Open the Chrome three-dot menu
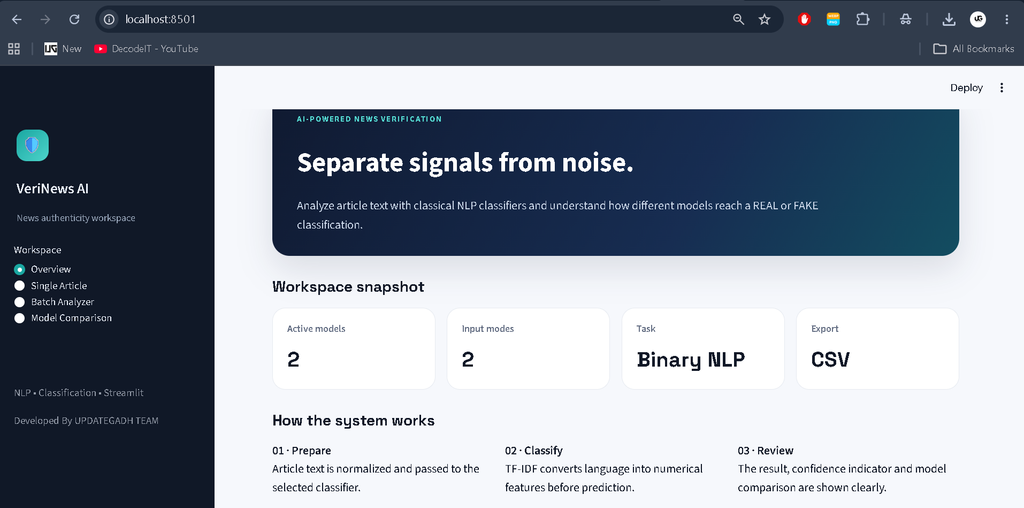This screenshot has height=508, width=1024. (x=1006, y=20)
